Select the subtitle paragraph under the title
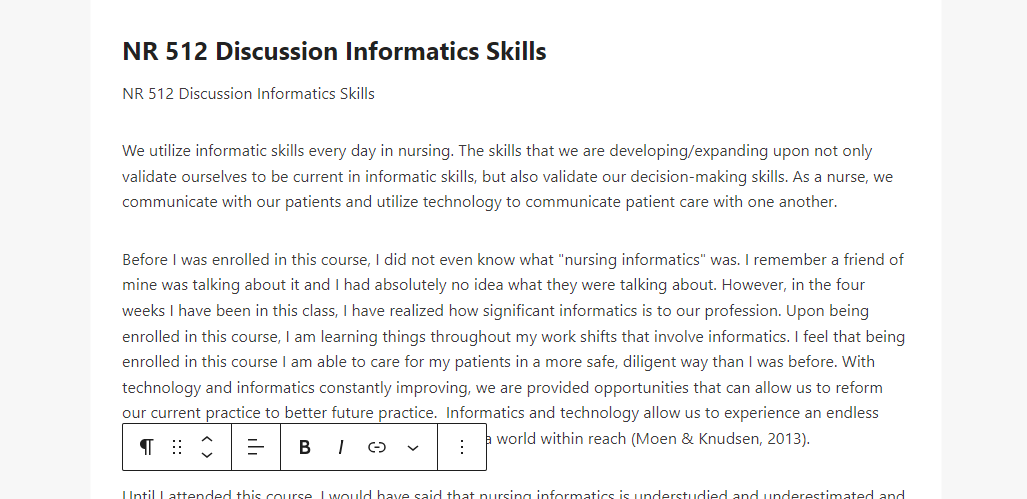 coord(248,94)
